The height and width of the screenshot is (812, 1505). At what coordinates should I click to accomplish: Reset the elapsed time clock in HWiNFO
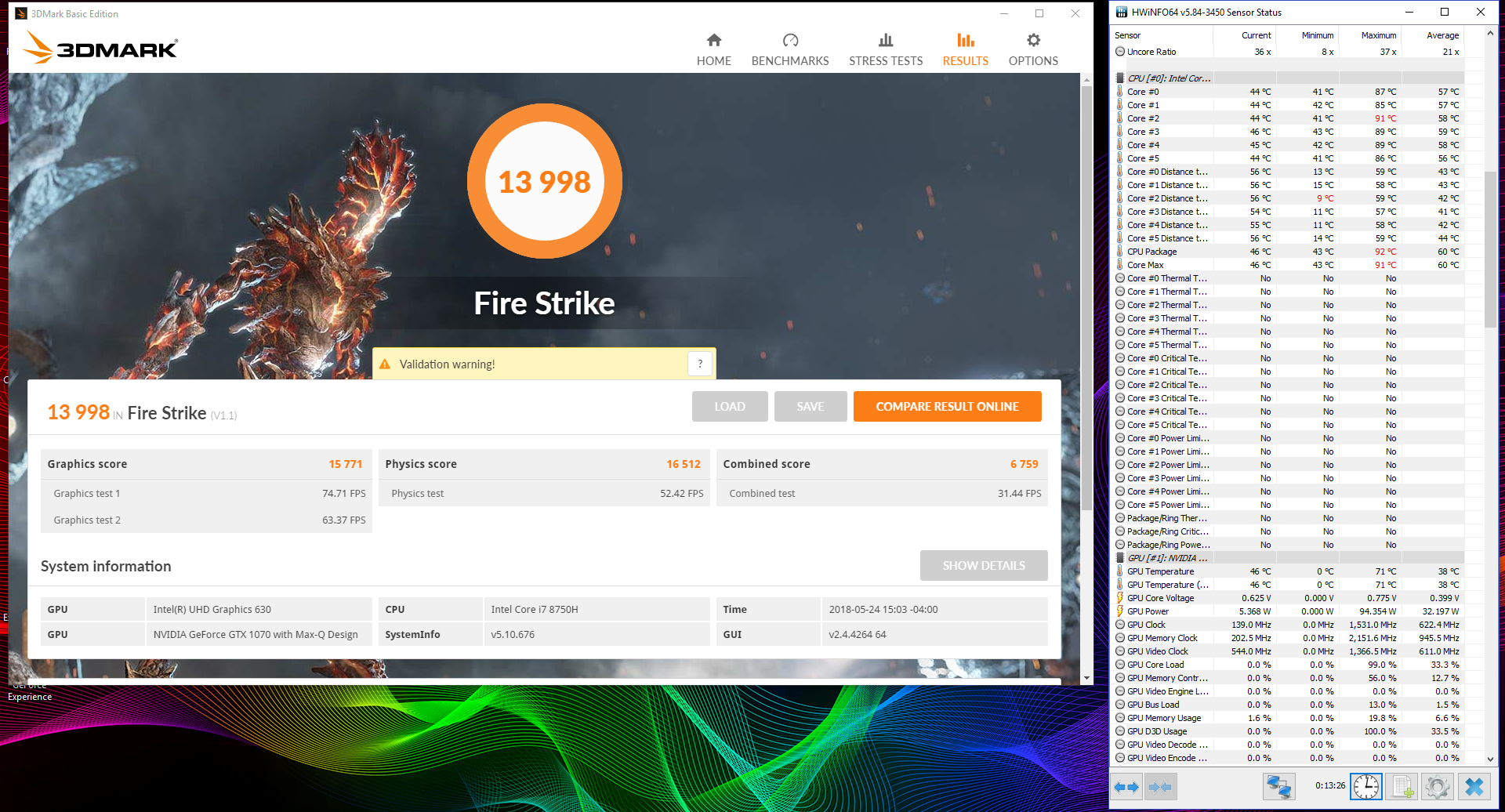(1365, 786)
